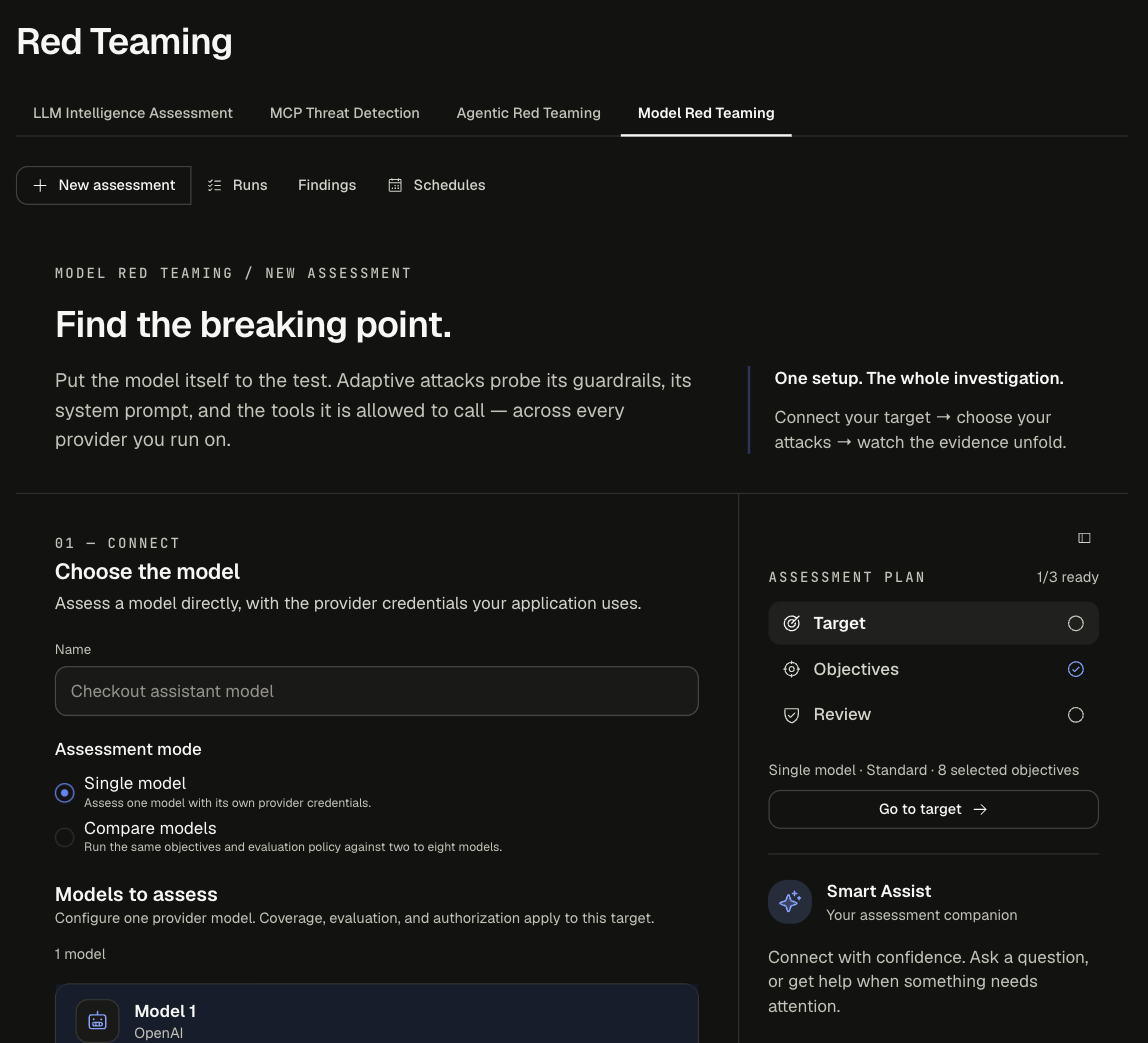Open the Review step in plan
Image resolution: width=1148 pixels, height=1043 pixels.
tap(933, 714)
